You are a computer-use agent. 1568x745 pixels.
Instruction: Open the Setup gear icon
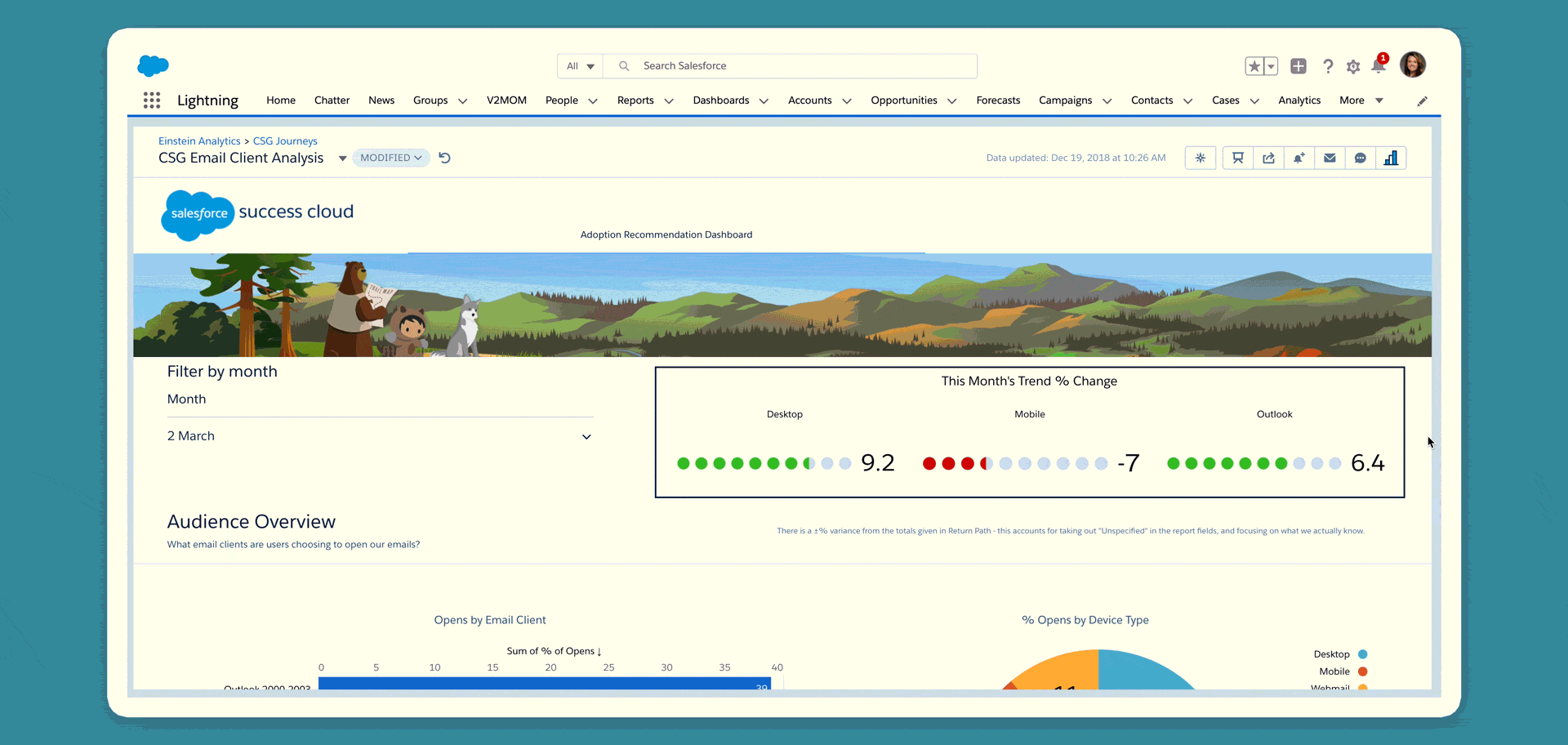tap(1353, 67)
